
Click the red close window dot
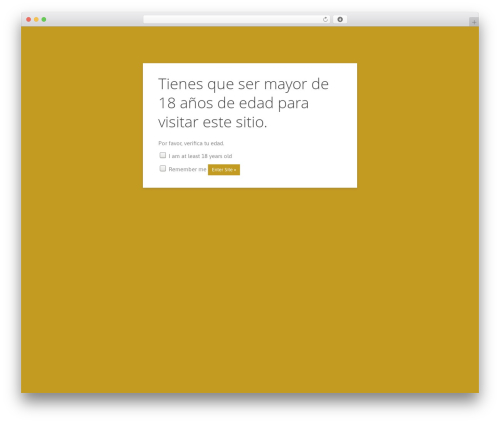(x=29, y=20)
